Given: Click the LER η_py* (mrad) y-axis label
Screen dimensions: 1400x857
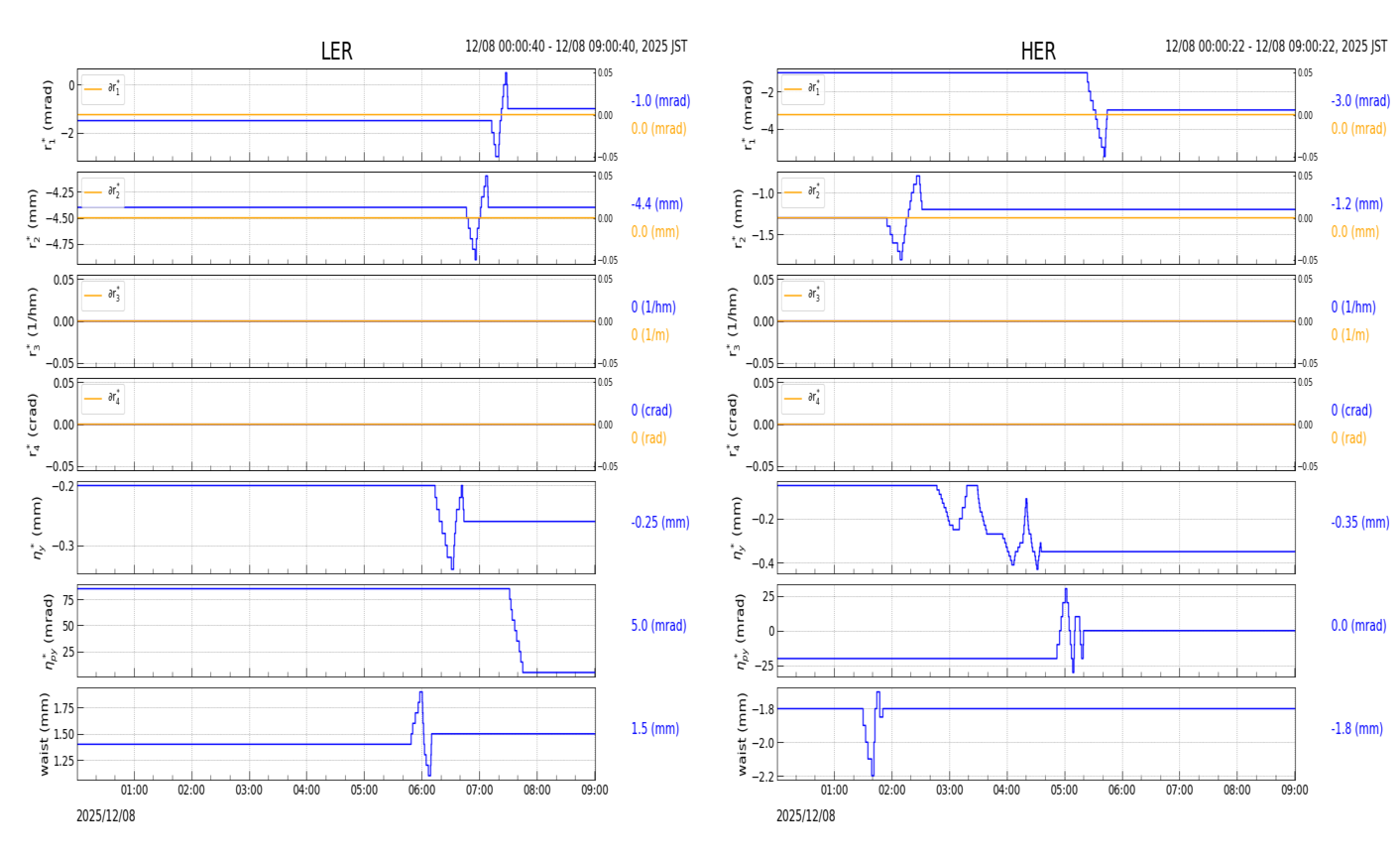Looking at the screenshot, I should click(47, 631).
